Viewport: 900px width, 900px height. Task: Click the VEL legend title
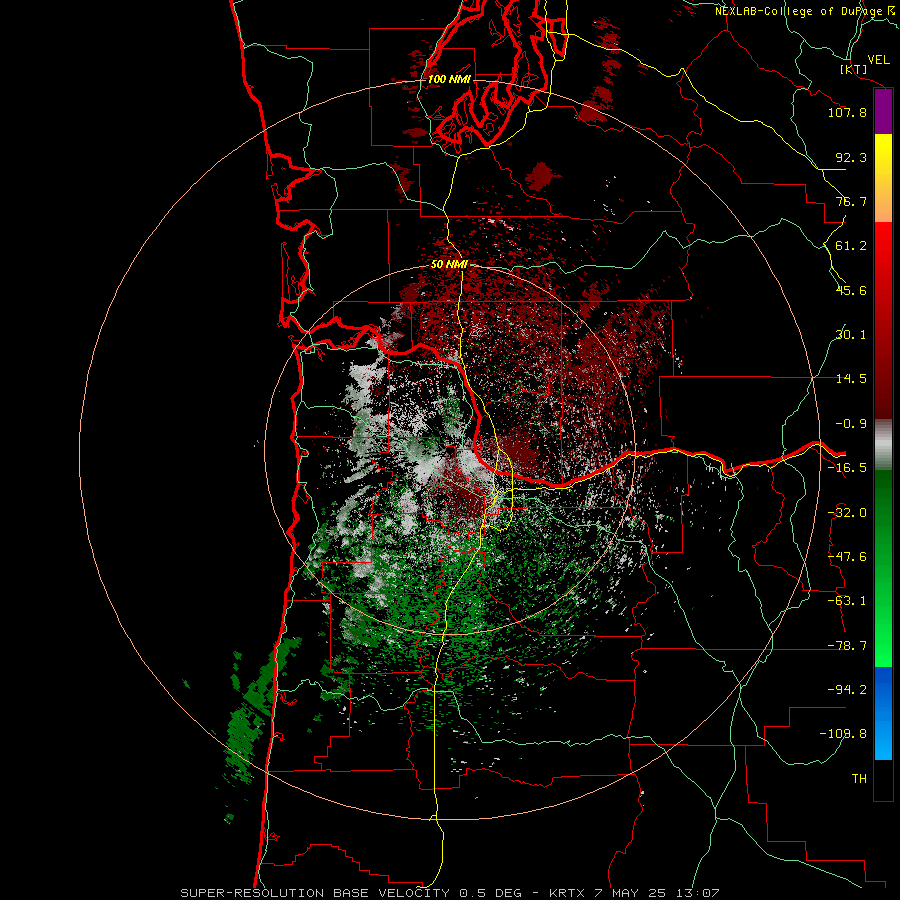(x=878, y=59)
